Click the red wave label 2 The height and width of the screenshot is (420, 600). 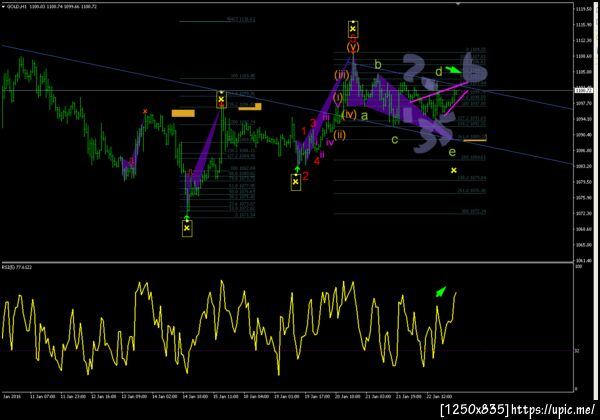click(x=305, y=176)
